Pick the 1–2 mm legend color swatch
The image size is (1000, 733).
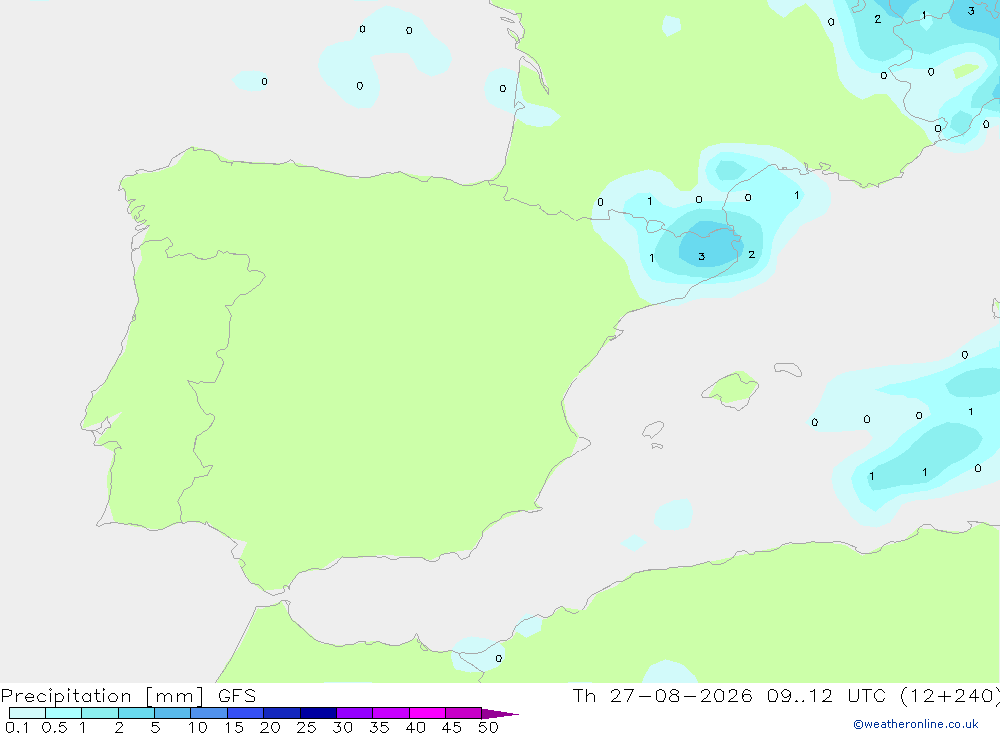[100, 713]
